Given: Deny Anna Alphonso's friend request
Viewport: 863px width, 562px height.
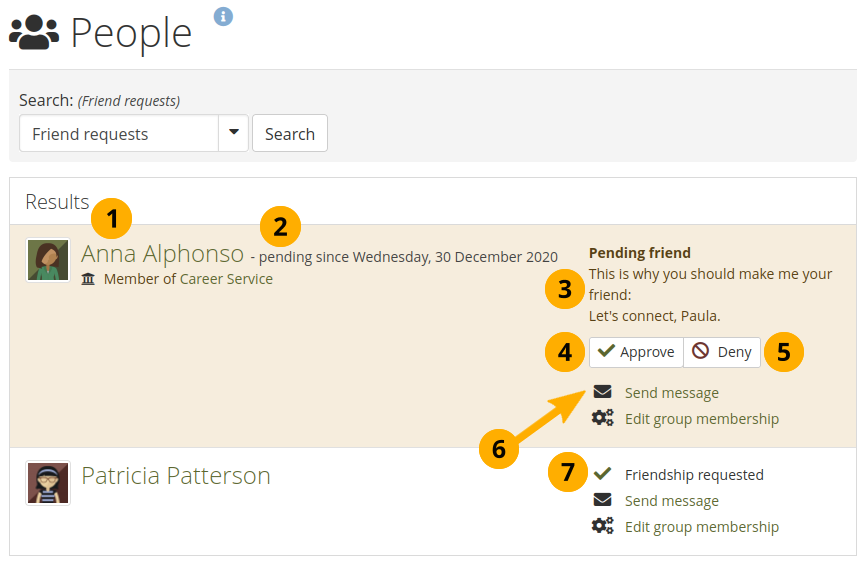Looking at the screenshot, I should click(x=723, y=352).
